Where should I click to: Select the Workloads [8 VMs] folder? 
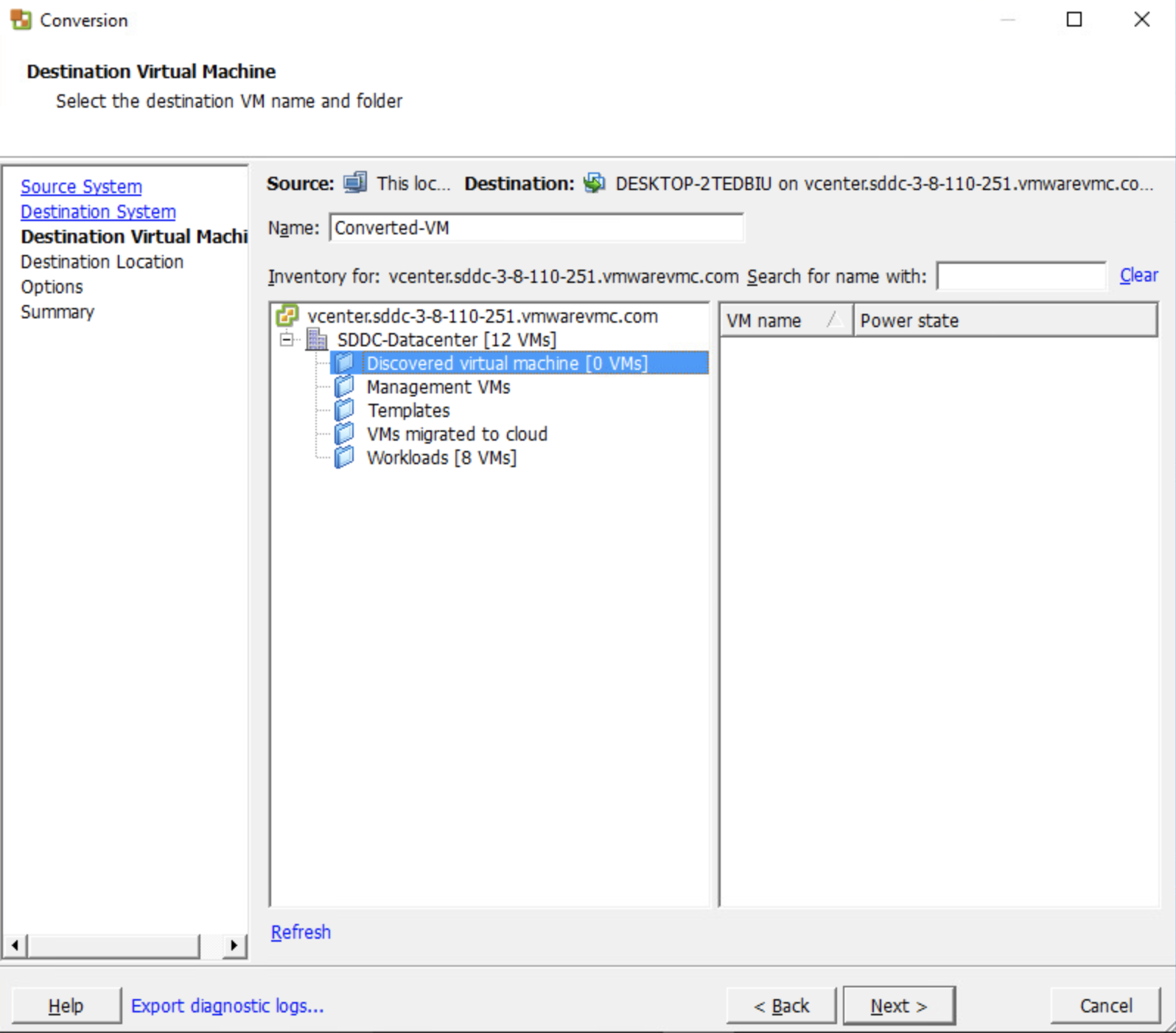click(x=441, y=458)
